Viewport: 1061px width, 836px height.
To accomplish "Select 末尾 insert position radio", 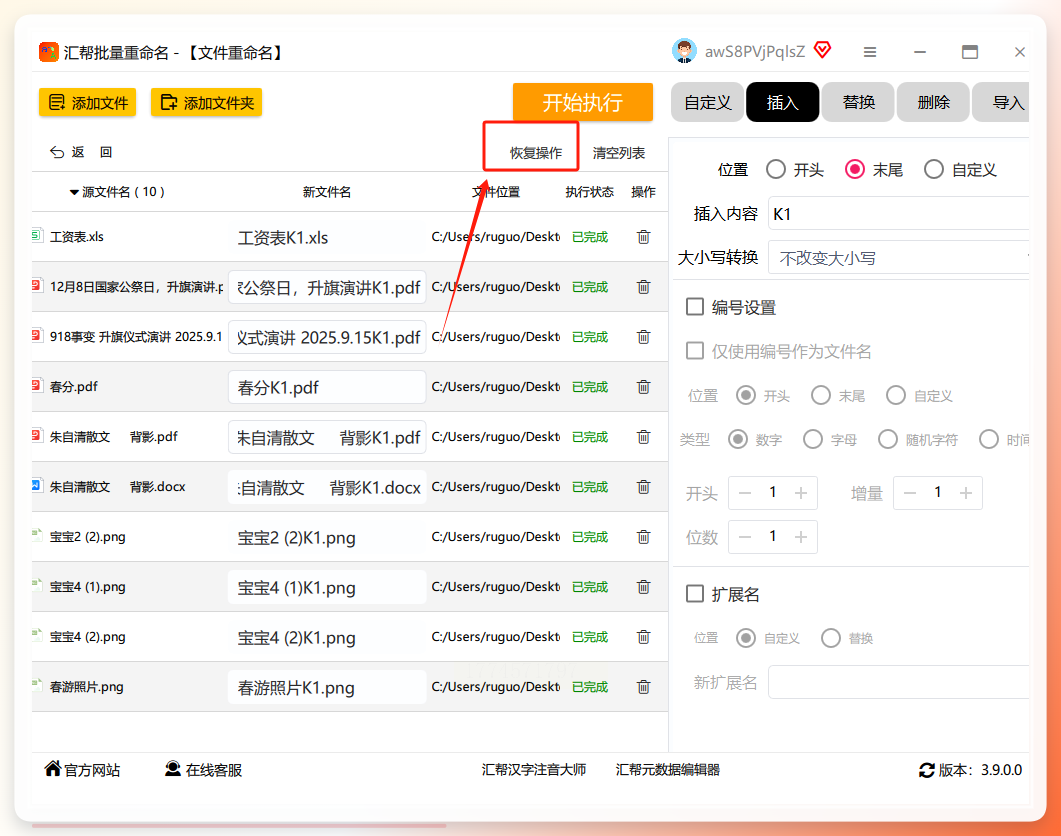I will pos(855,169).
